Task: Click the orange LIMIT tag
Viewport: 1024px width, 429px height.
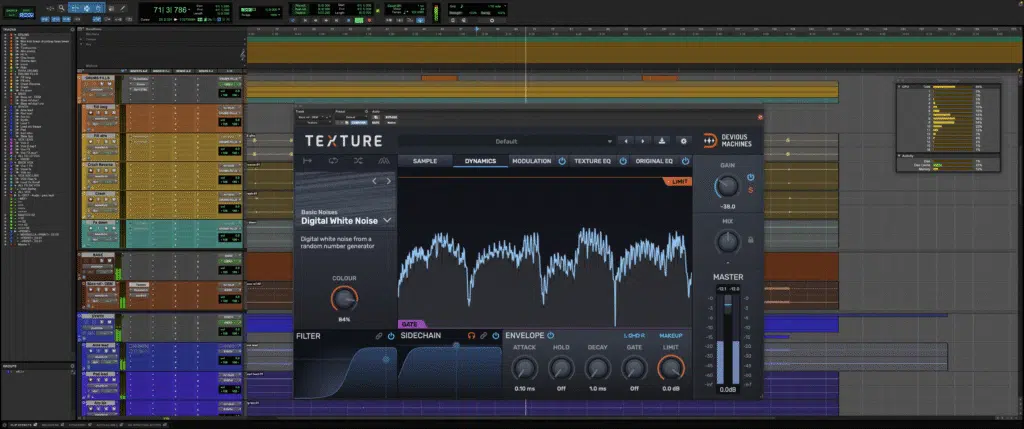Action: pyautogui.click(x=678, y=182)
